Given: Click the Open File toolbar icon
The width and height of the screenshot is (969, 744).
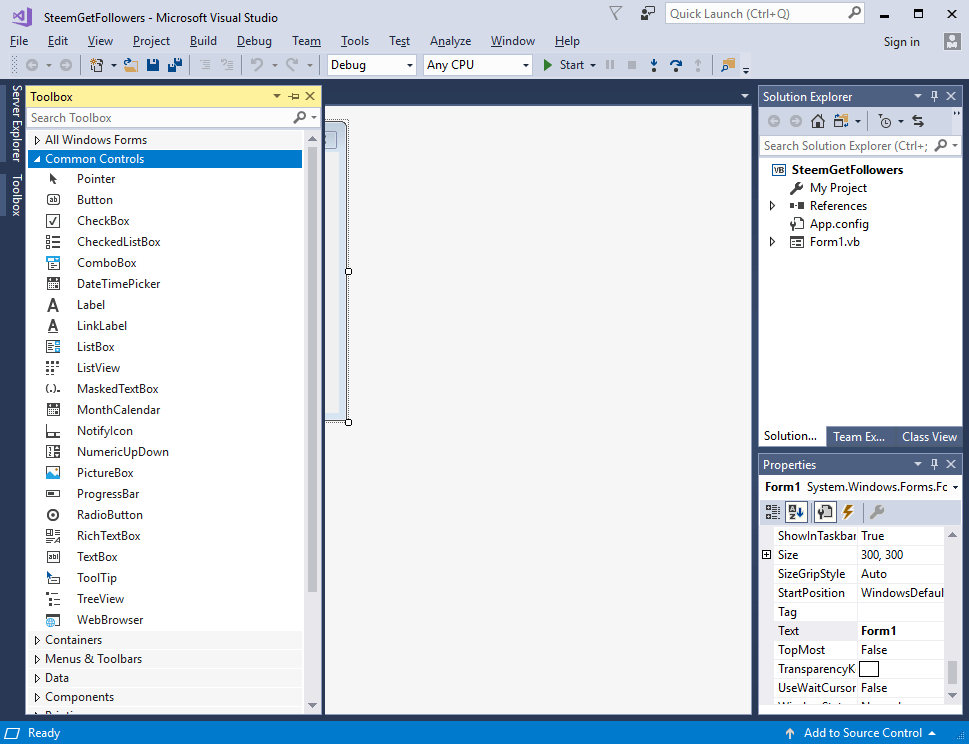Looking at the screenshot, I should [130, 65].
